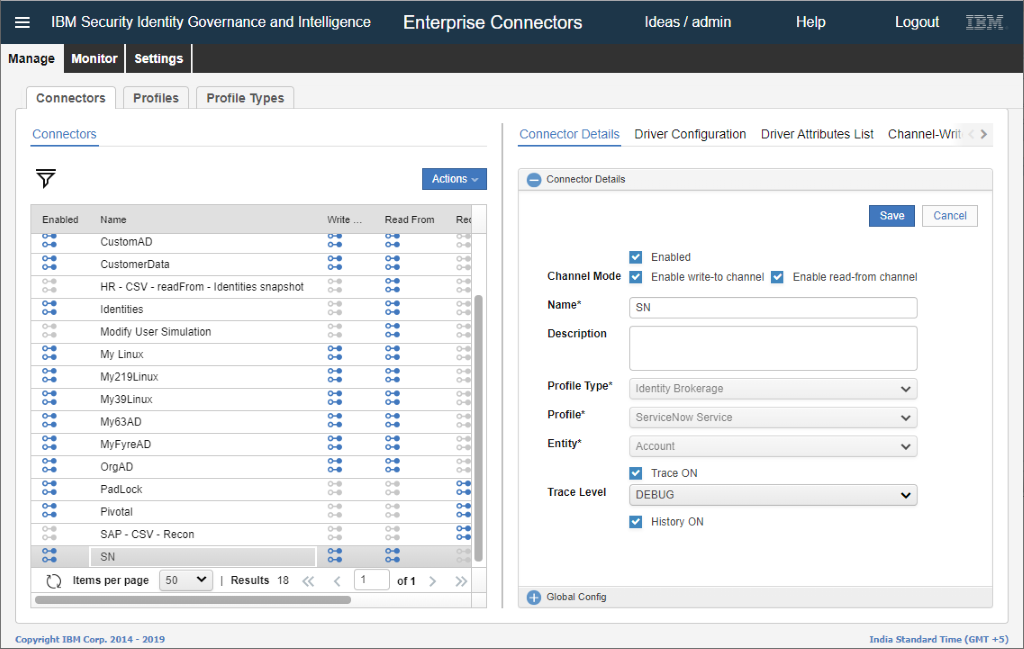
Task: Open the Driver Attributes List tab
Action: [817, 134]
